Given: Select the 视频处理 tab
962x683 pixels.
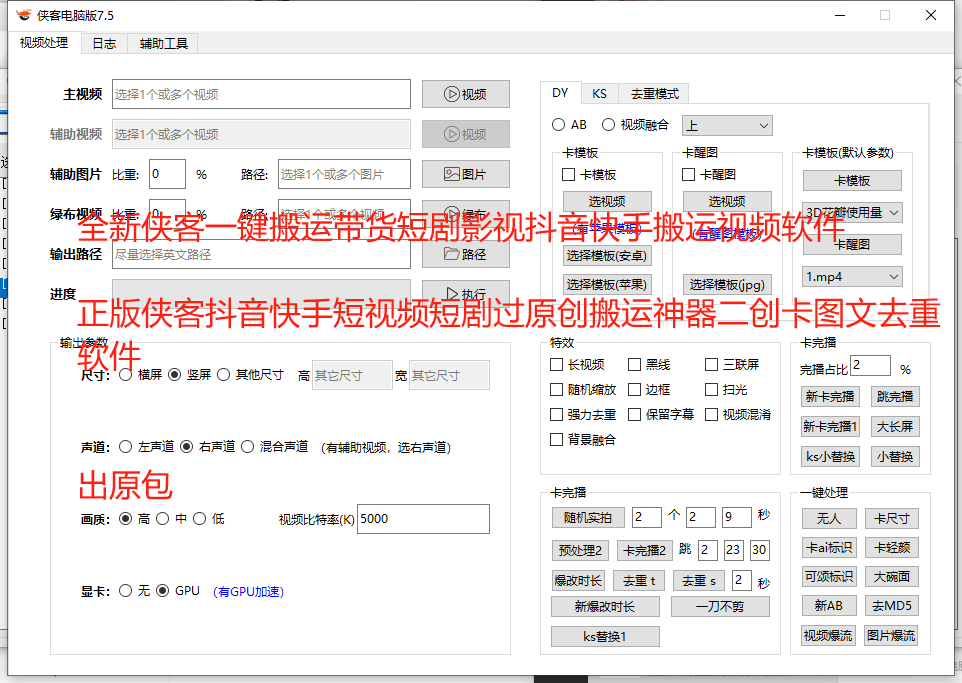Looking at the screenshot, I should tap(44, 43).
